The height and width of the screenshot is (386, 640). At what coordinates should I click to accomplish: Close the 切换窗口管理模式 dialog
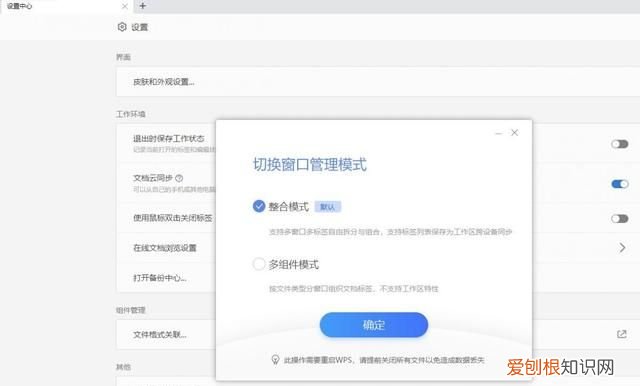pos(514,133)
